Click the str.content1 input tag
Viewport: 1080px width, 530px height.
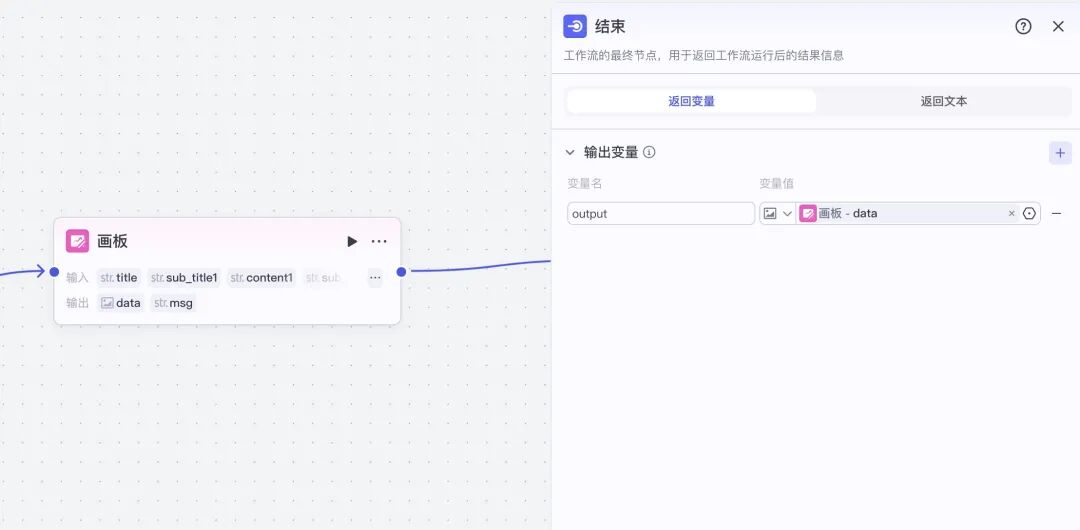pyautogui.click(x=262, y=278)
